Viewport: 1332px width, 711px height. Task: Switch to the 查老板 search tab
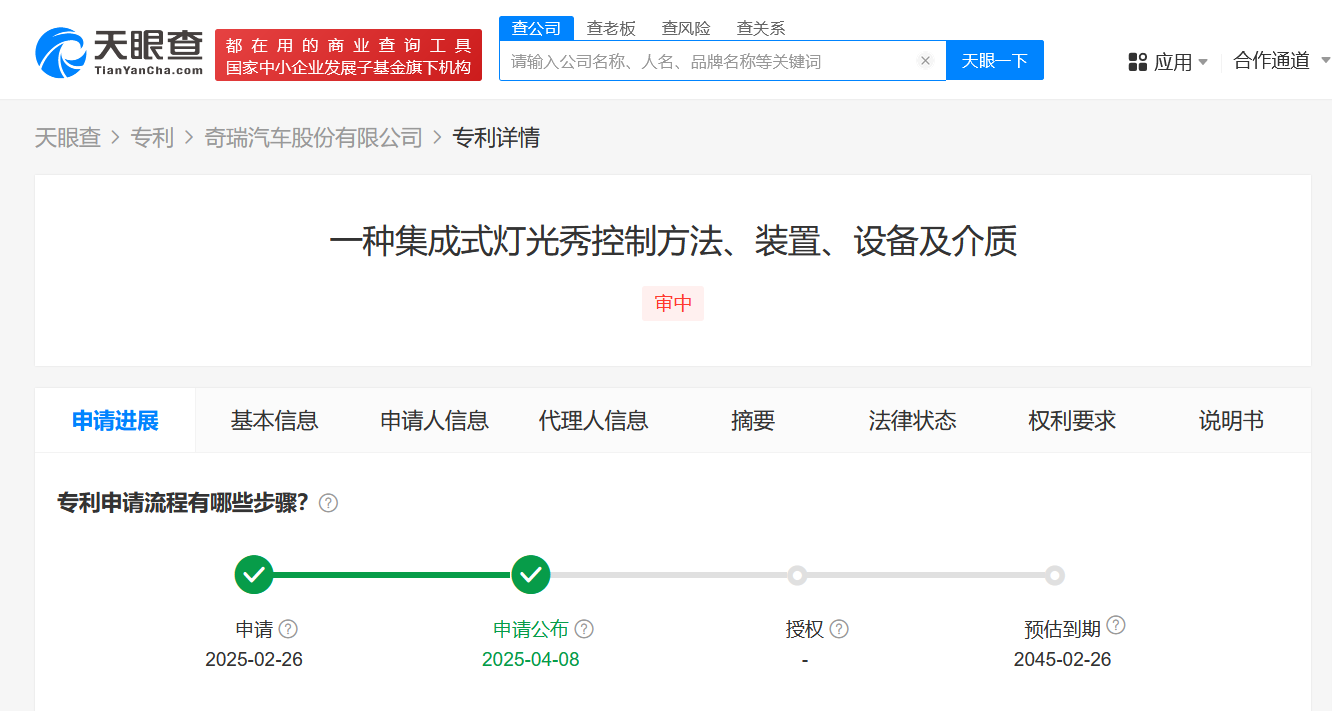611,28
